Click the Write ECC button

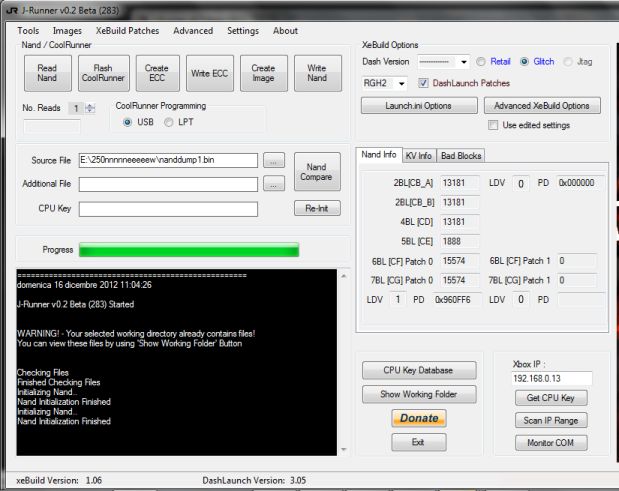210,73
